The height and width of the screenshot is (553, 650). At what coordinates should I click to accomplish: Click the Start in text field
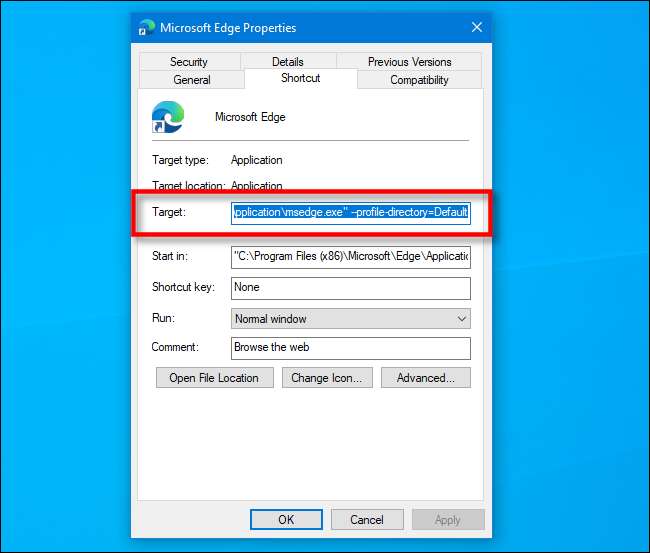tap(351, 257)
